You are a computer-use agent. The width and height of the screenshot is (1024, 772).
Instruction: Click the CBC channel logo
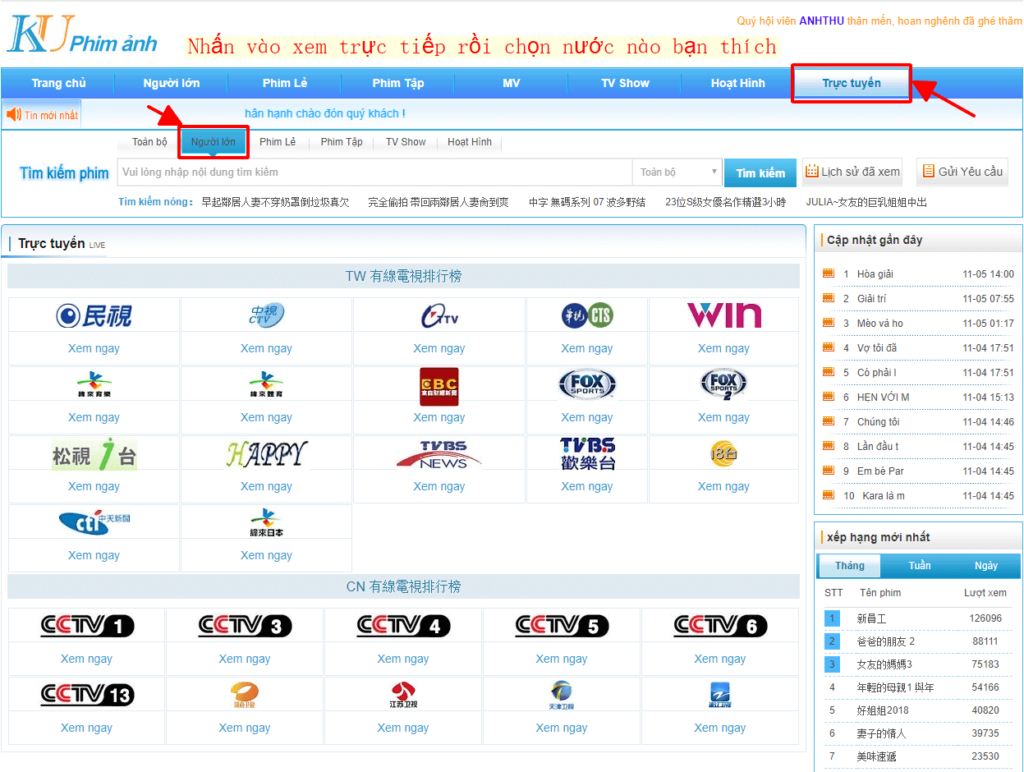[x=439, y=386]
